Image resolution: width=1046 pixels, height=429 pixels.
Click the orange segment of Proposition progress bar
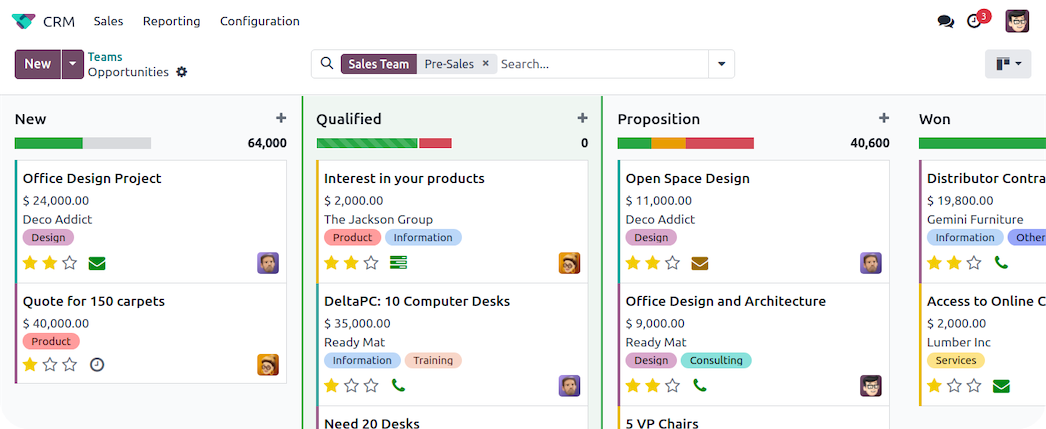[668, 143]
